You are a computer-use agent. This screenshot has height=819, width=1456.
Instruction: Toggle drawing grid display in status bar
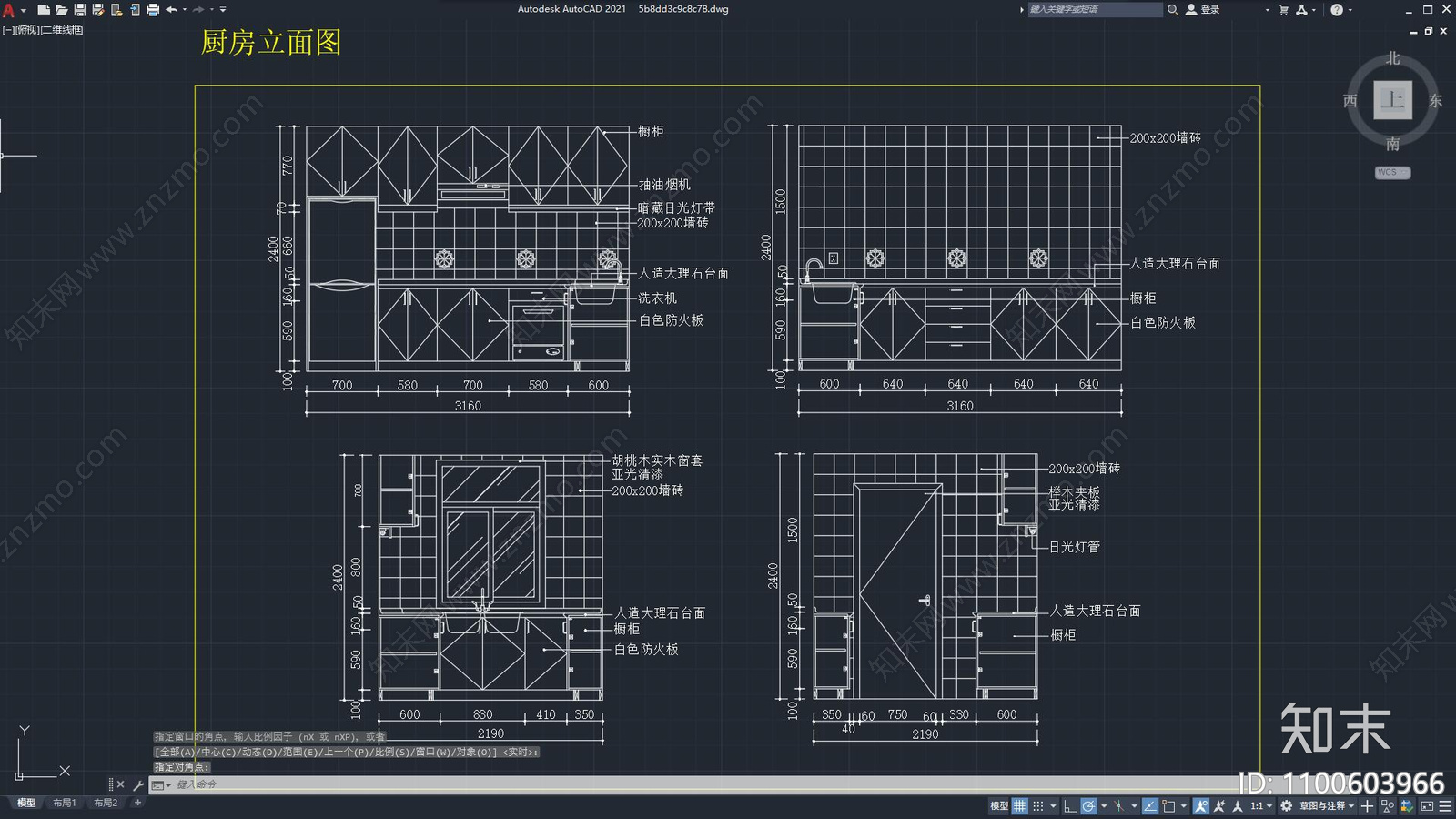point(1019,805)
